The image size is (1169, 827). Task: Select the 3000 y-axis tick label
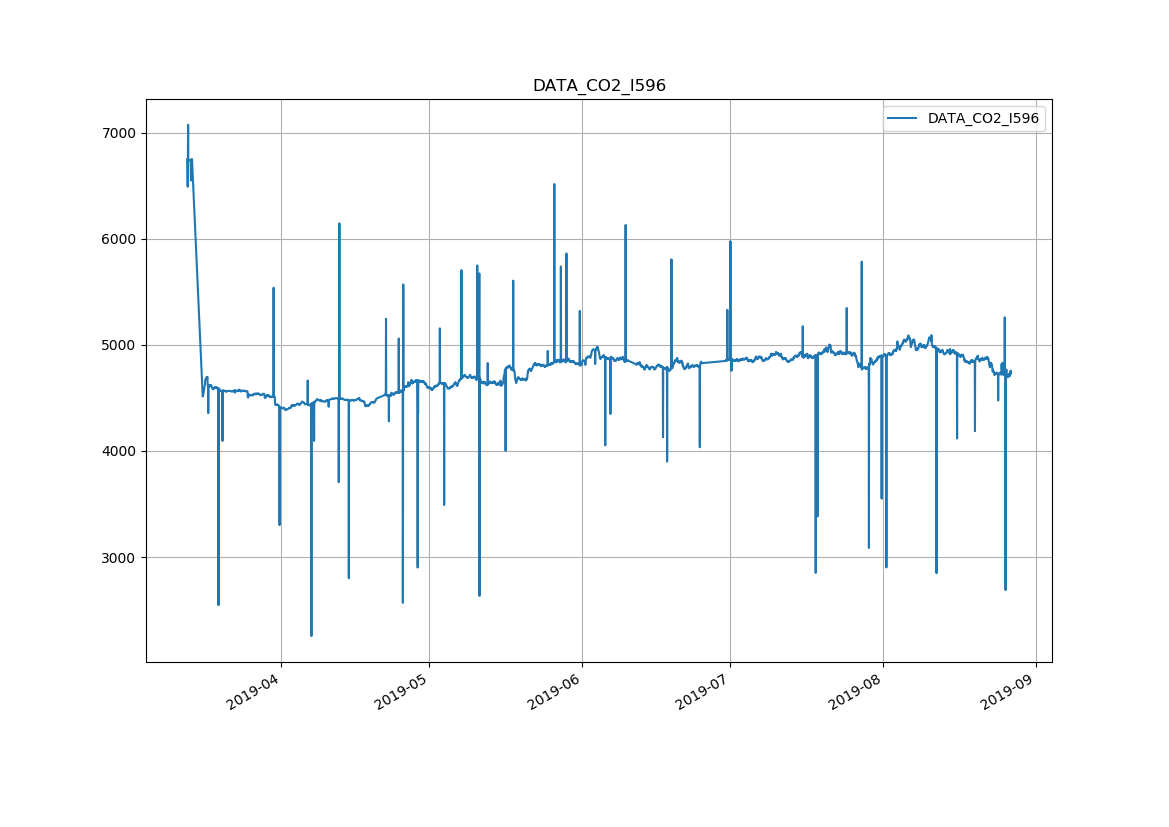click(x=120, y=558)
